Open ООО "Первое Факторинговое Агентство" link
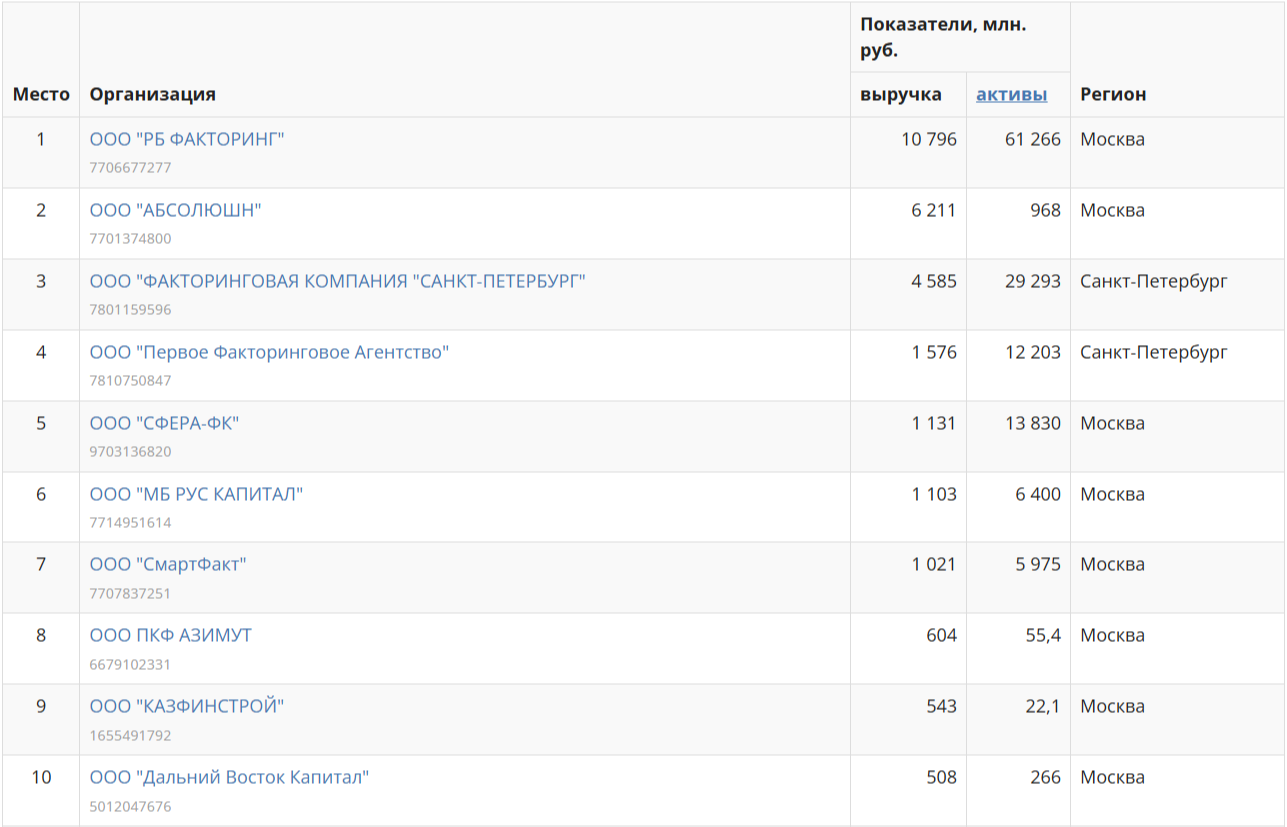Image resolution: width=1287 pixels, height=827 pixels. (x=269, y=352)
